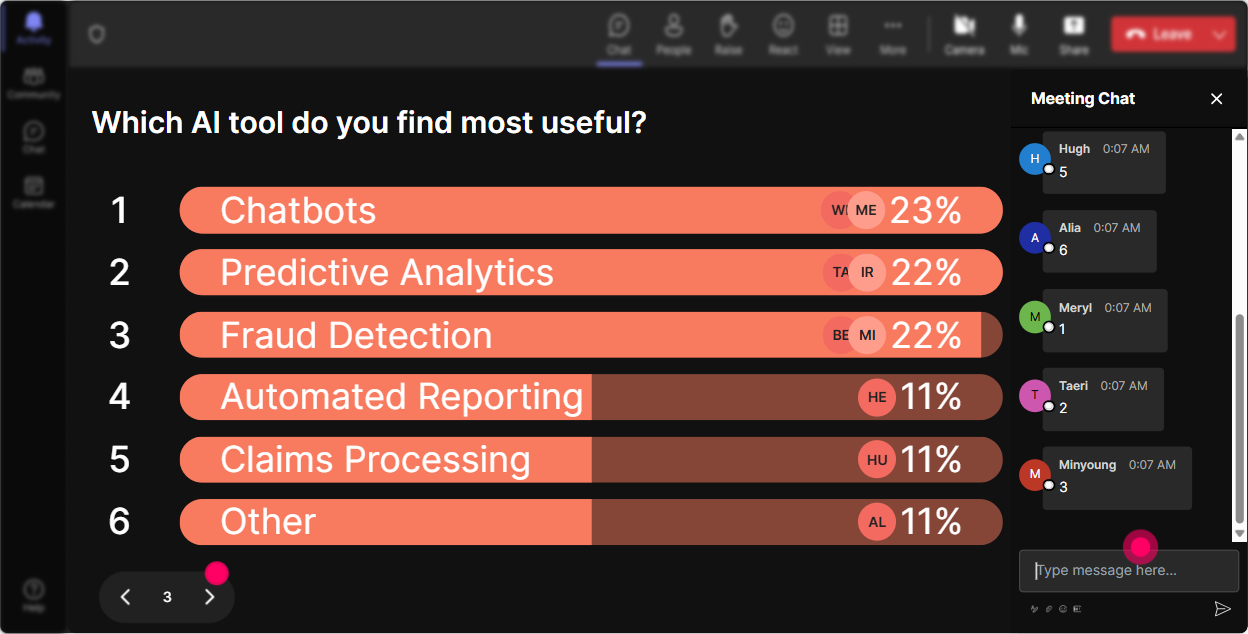Open the View layout options
Viewport: 1248px width, 634px height.
[x=838, y=34]
